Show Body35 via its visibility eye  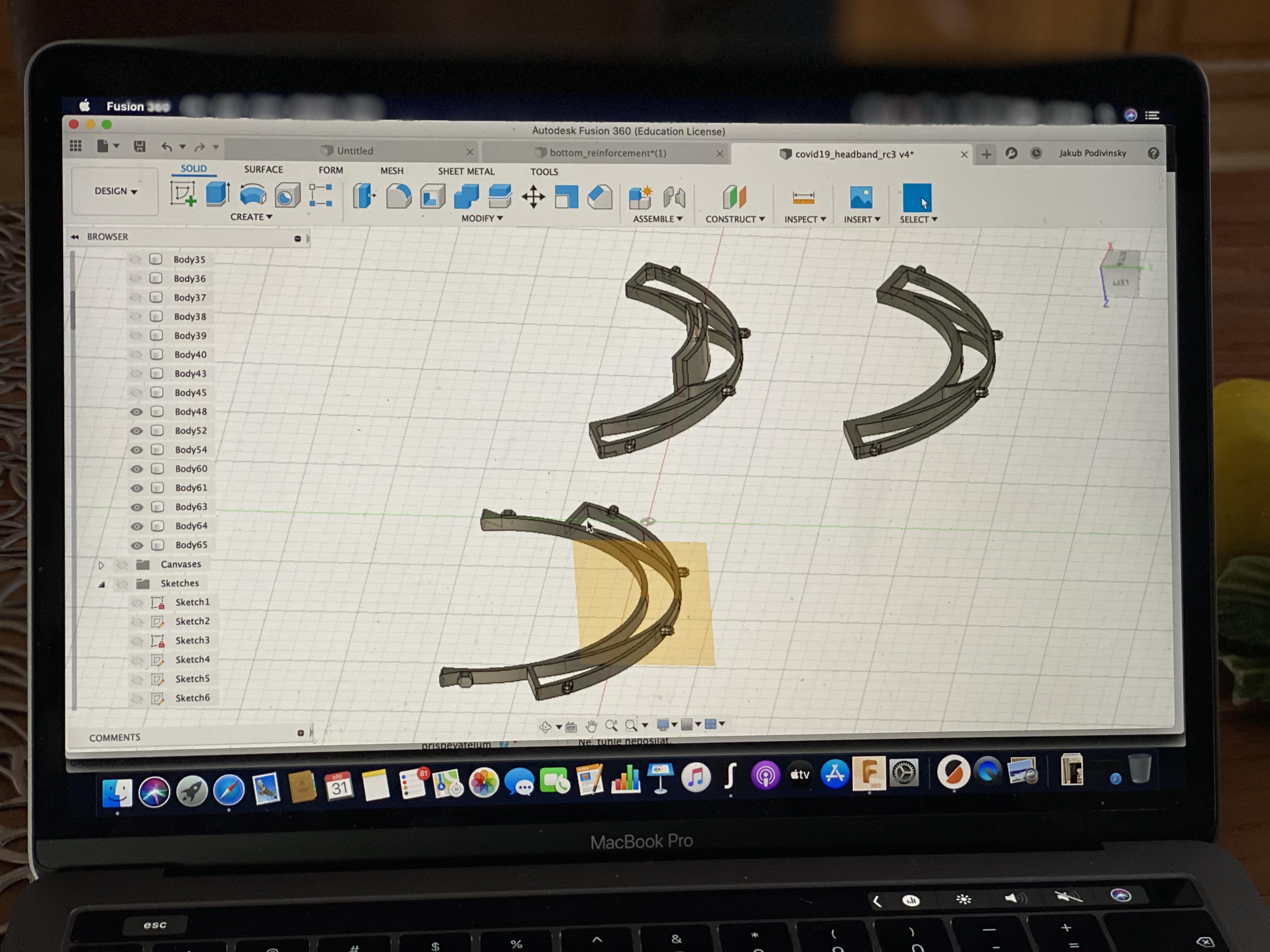click(x=135, y=259)
